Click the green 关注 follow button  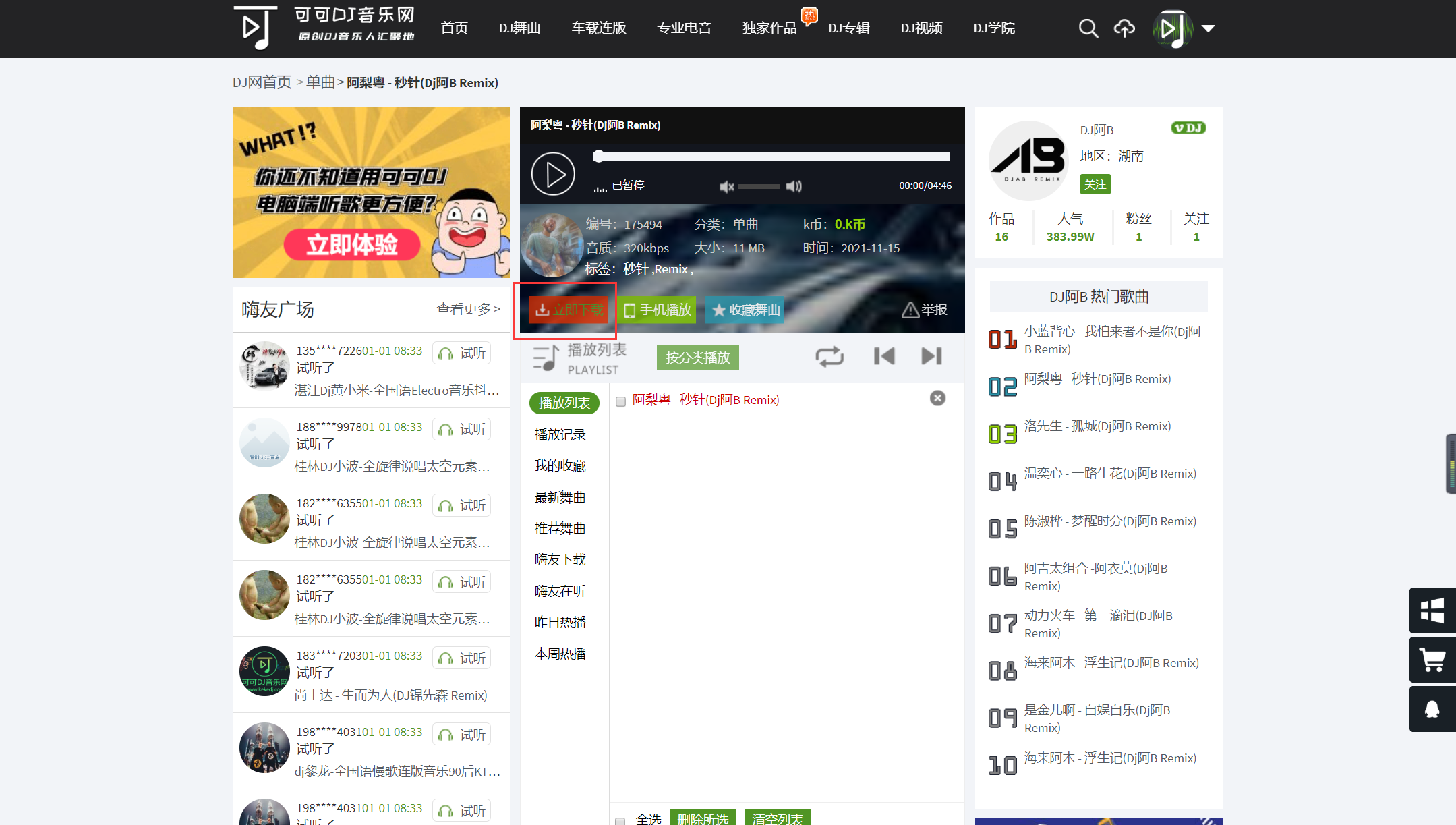tap(1095, 184)
